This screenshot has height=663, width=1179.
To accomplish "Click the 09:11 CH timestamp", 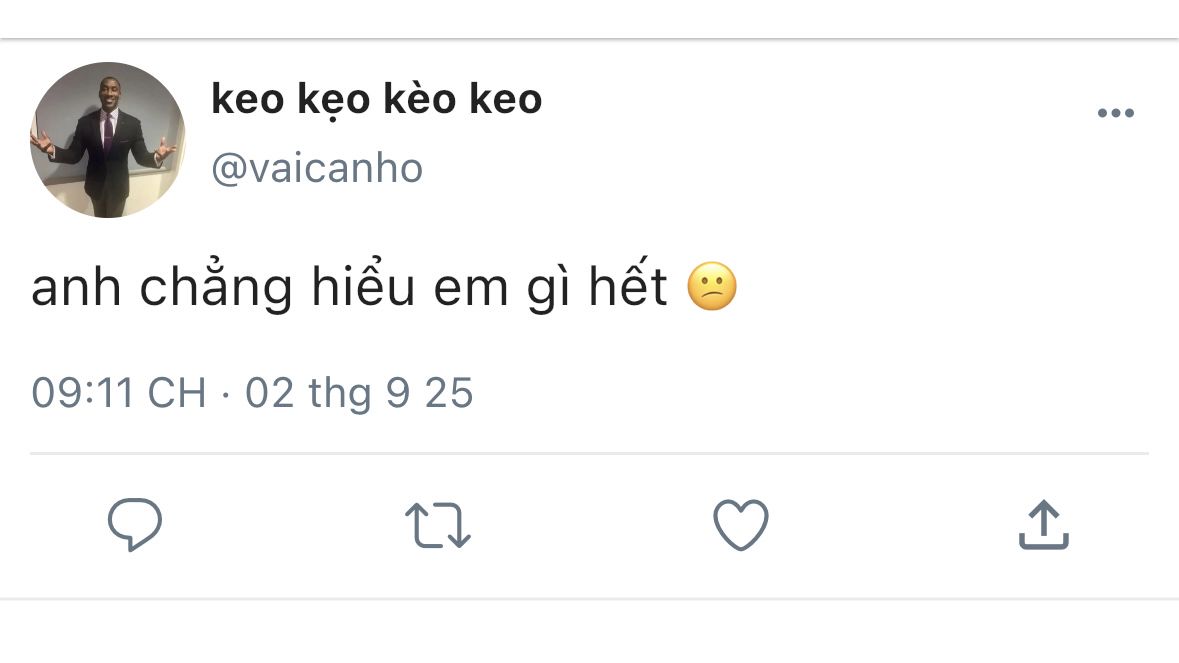I will pyautogui.click(x=118, y=393).
